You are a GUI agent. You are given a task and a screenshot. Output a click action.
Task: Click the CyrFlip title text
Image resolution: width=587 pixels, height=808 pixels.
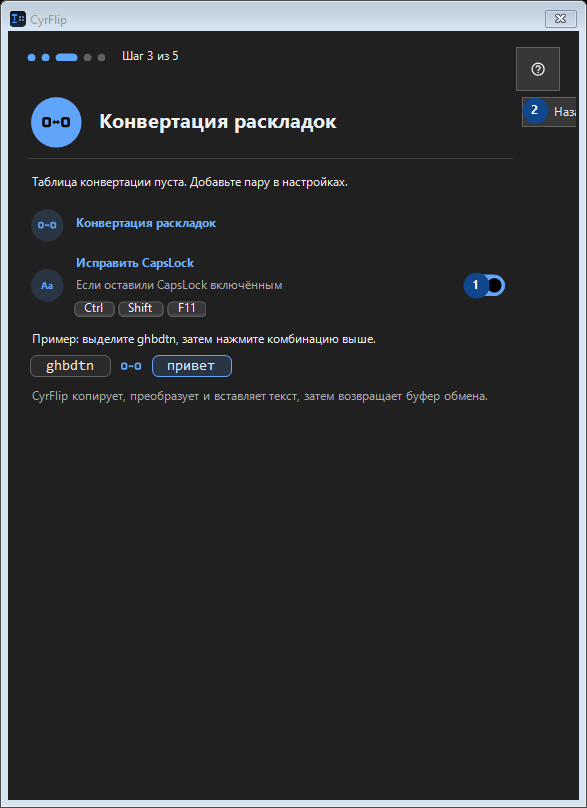(x=48, y=20)
